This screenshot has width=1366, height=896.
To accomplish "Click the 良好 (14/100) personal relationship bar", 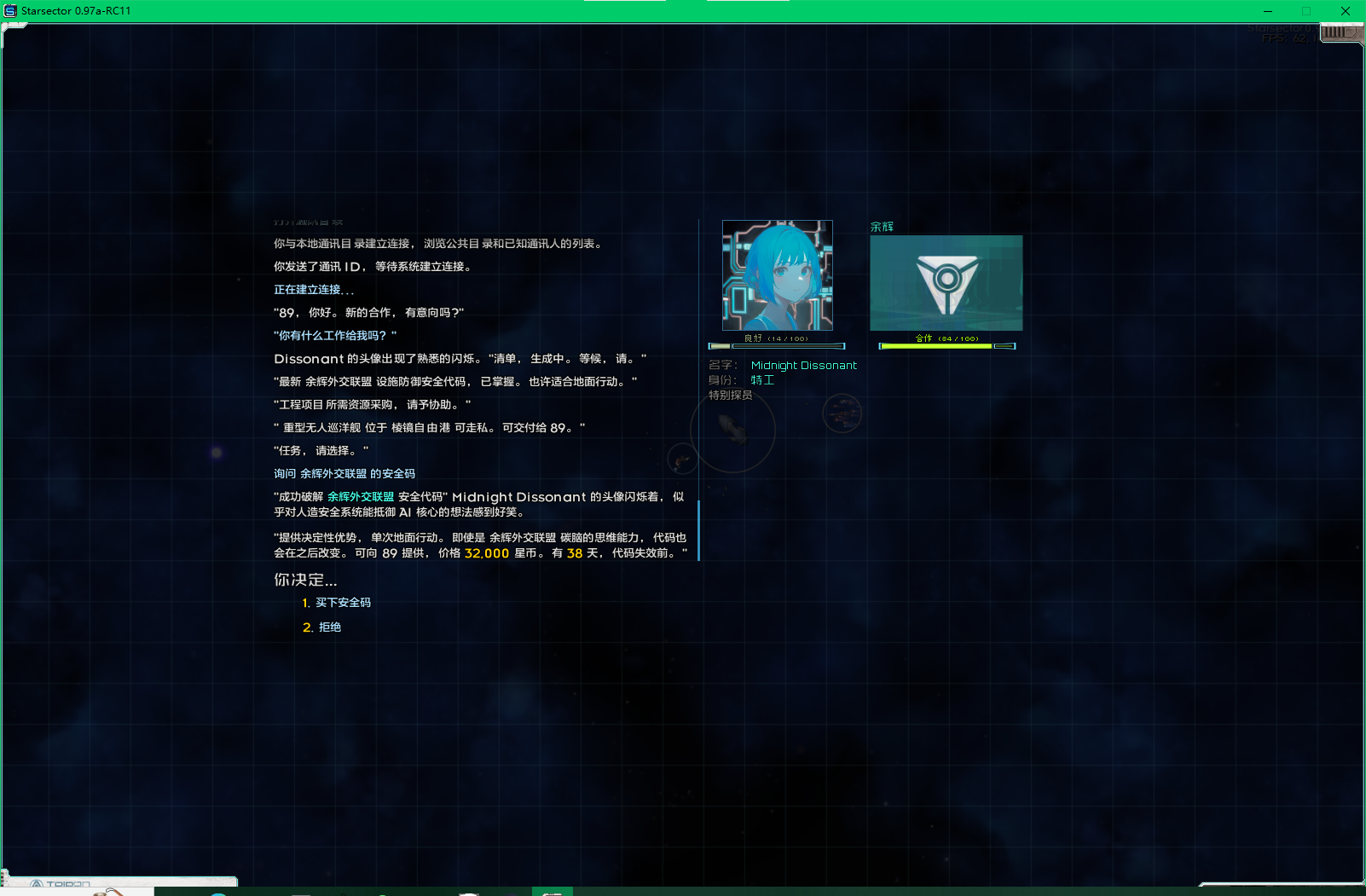I will [776, 346].
